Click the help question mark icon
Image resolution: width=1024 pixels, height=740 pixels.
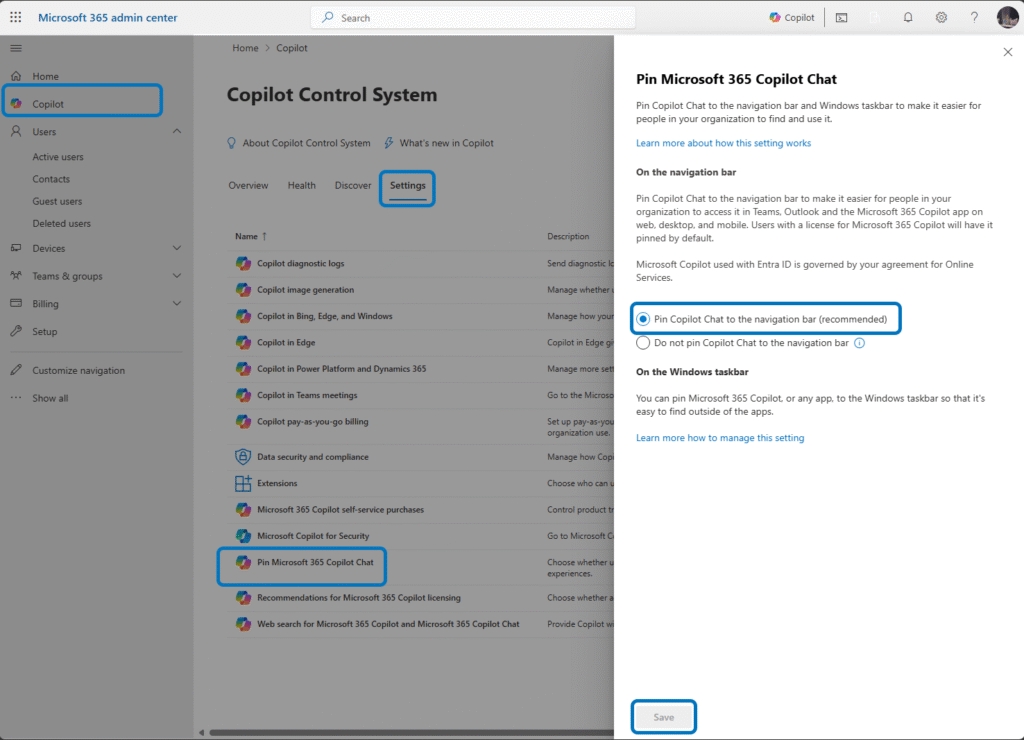tap(974, 18)
